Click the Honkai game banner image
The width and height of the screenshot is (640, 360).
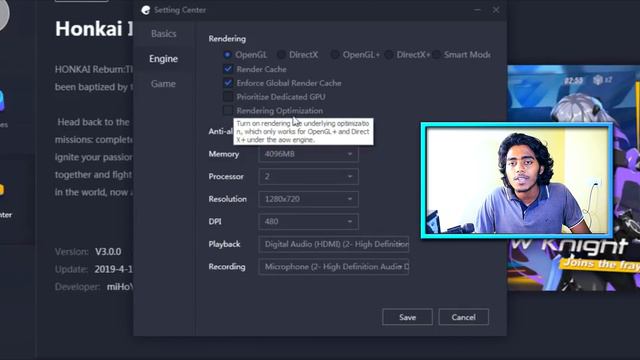coord(573,178)
